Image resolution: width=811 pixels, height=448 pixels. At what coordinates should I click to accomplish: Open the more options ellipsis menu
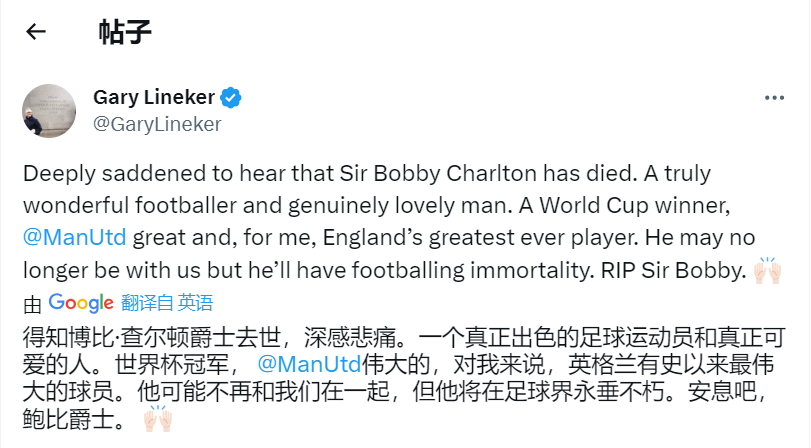click(x=774, y=98)
